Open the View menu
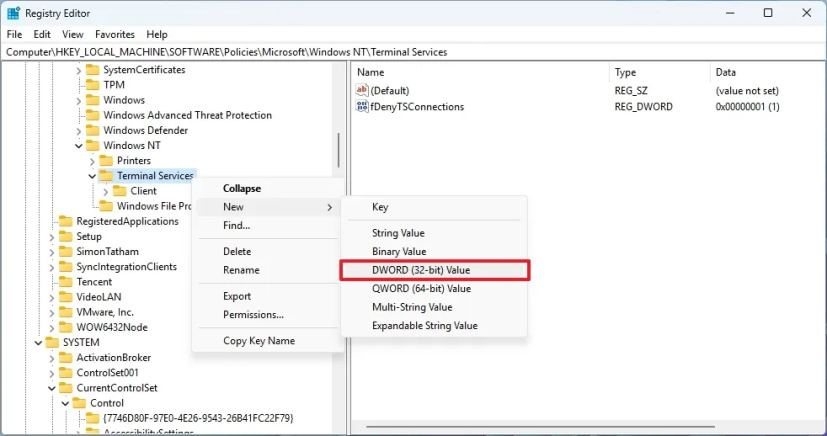The image size is (827, 436). 73,34
